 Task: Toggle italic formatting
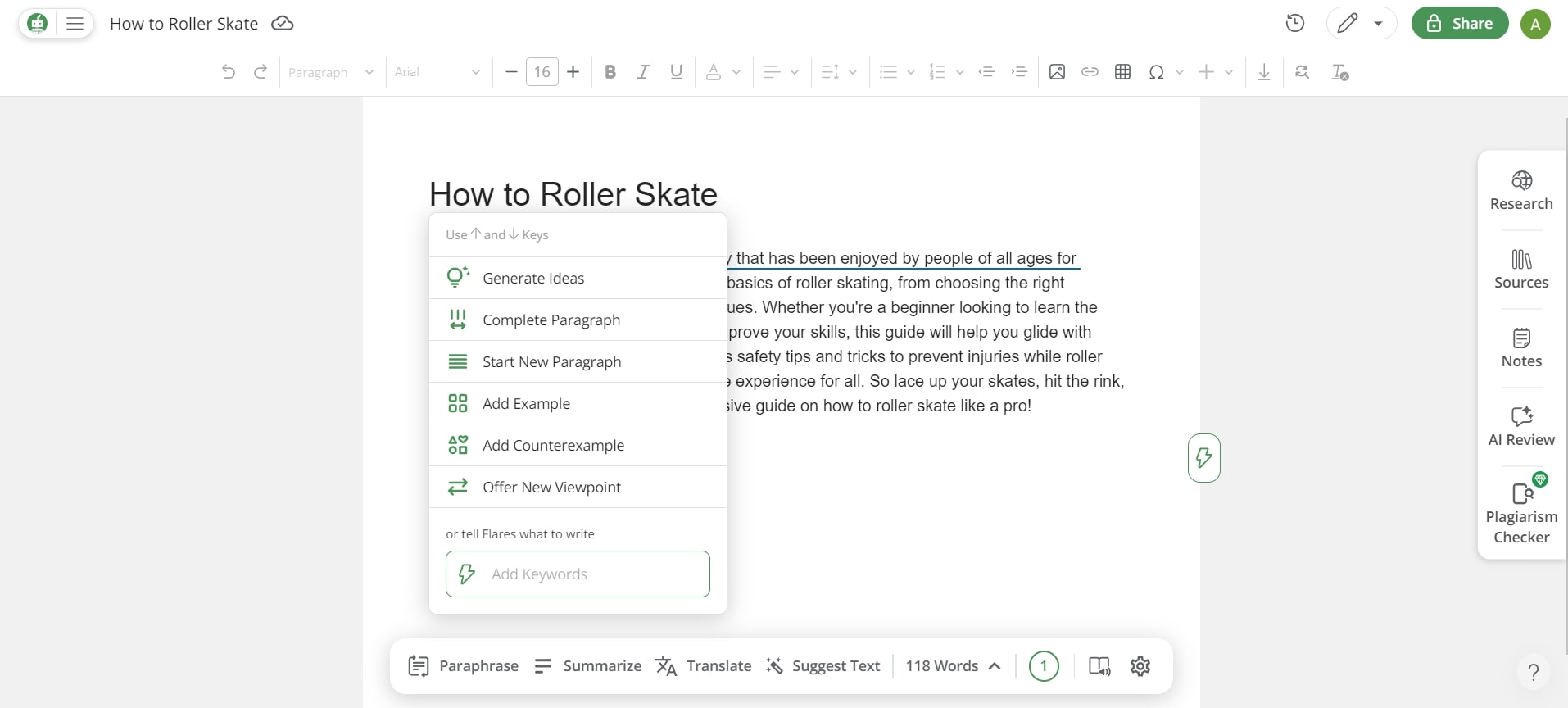(x=643, y=72)
